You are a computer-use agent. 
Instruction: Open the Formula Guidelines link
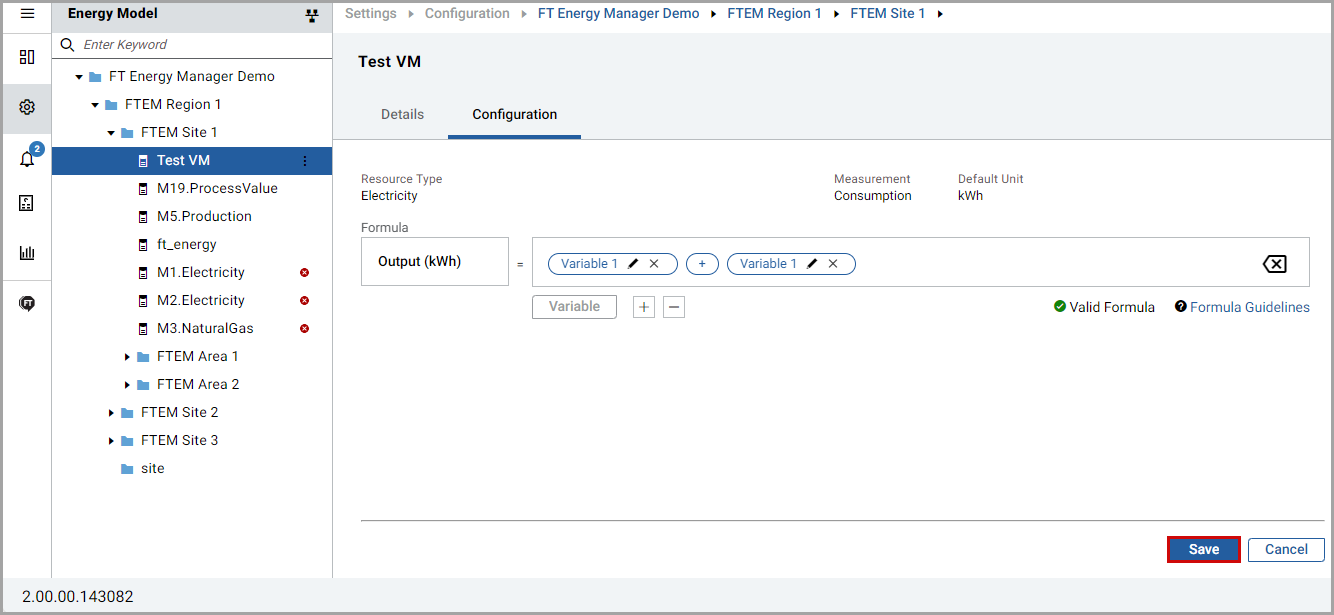click(x=1249, y=307)
